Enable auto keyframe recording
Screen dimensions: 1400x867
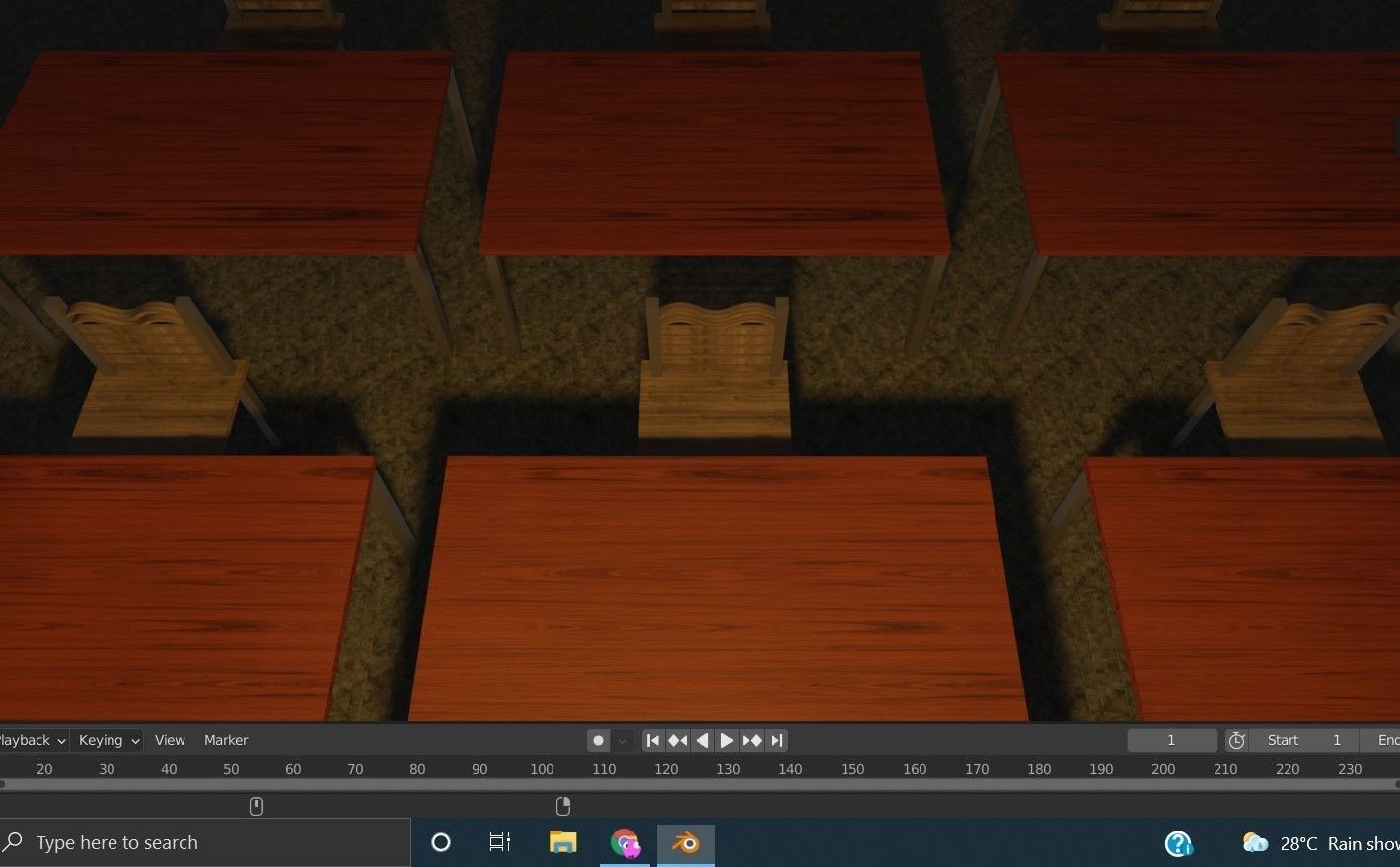point(598,740)
